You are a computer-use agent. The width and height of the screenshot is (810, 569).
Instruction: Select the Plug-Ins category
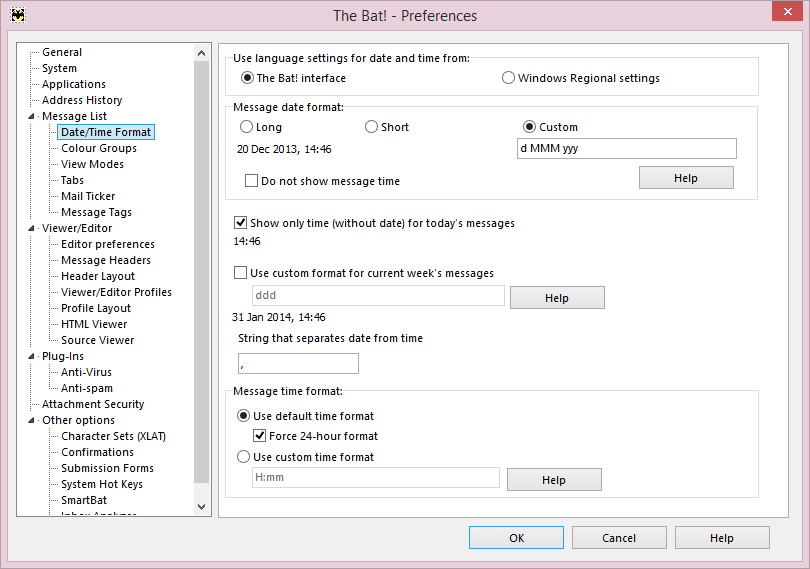coord(63,357)
